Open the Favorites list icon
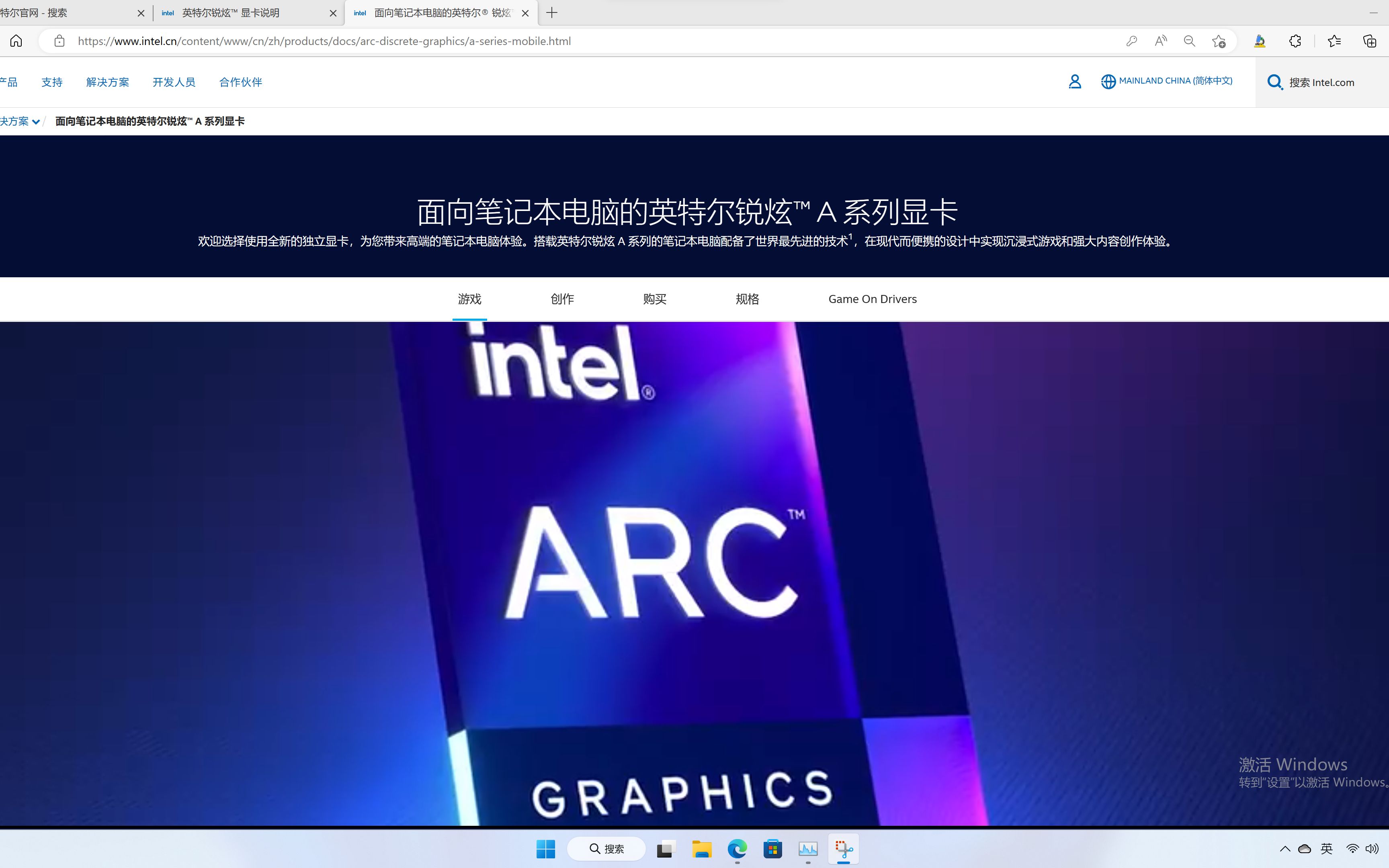Viewport: 1389px width, 868px height. [x=1334, y=41]
